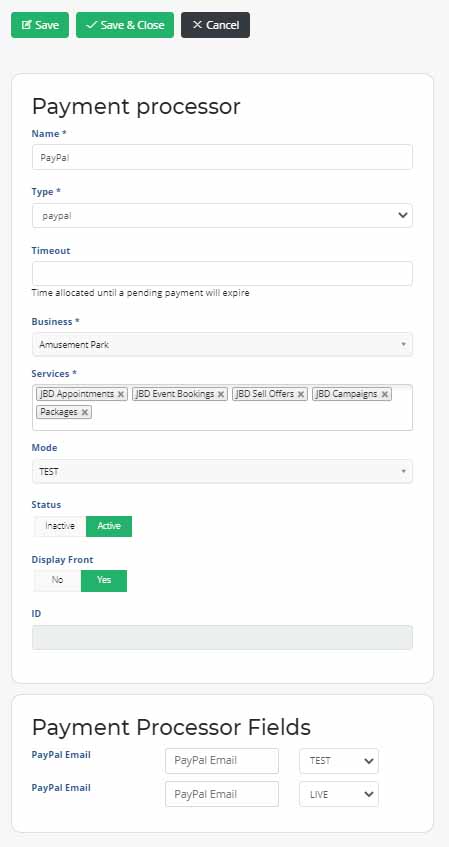This screenshot has height=847, width=449.
Task: Remove the JBD Sell Offers tag
Action: click(300, 394)
